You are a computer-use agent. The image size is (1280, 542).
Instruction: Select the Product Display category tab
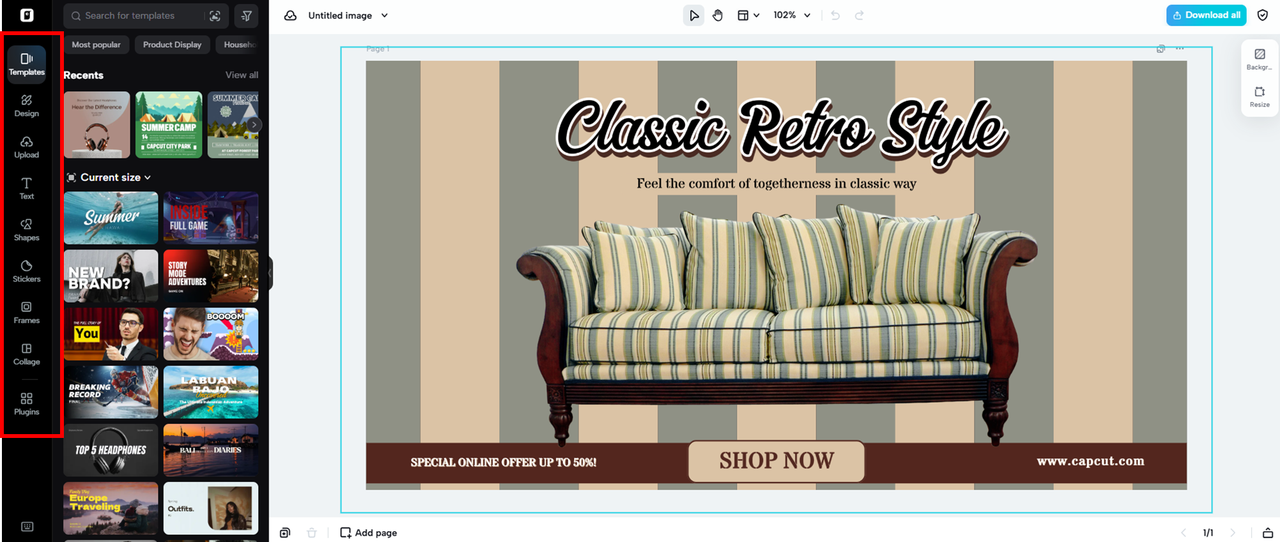172,45
